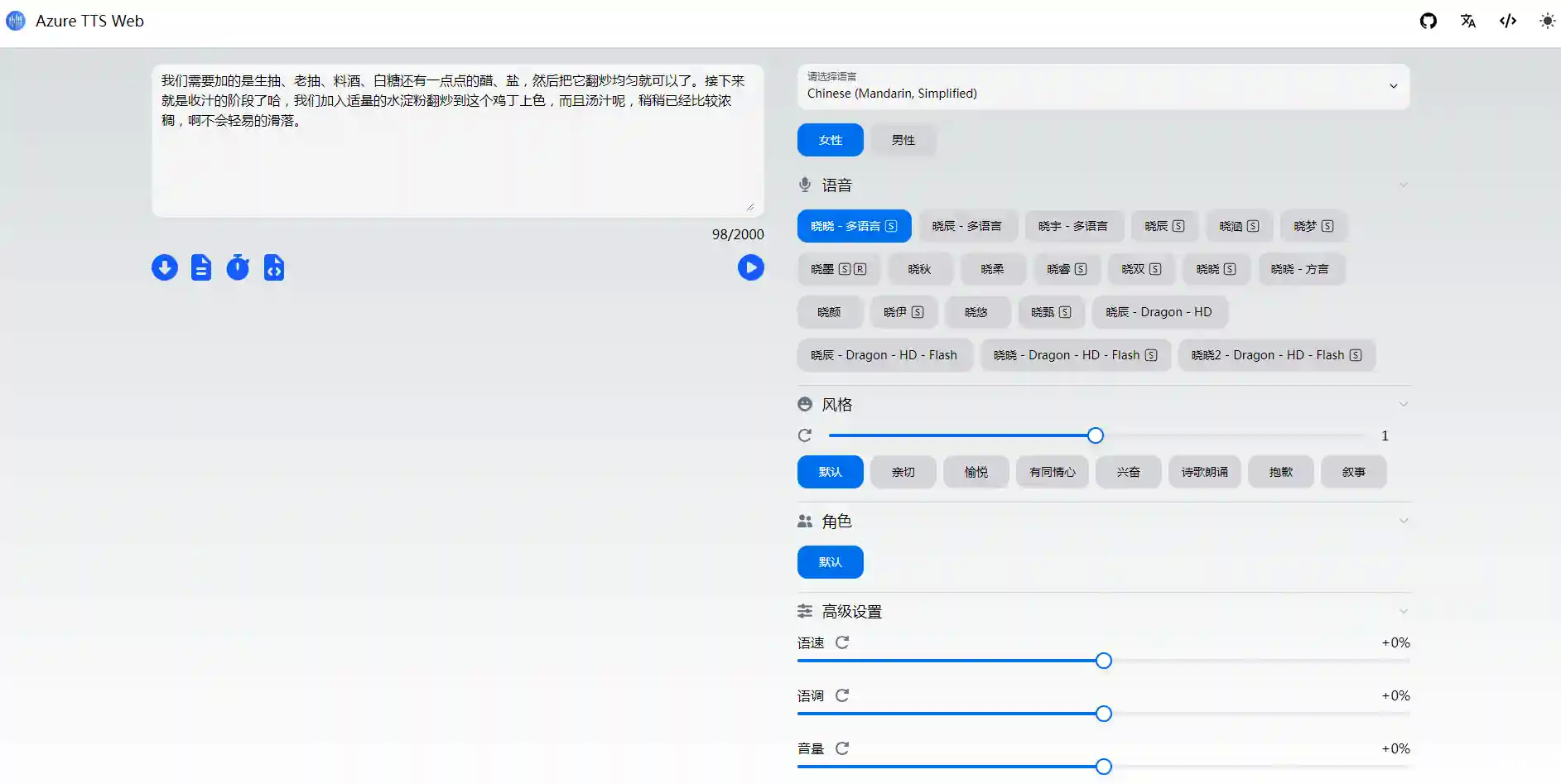
Task: Click the blue download audio icon
Action: 165,267
